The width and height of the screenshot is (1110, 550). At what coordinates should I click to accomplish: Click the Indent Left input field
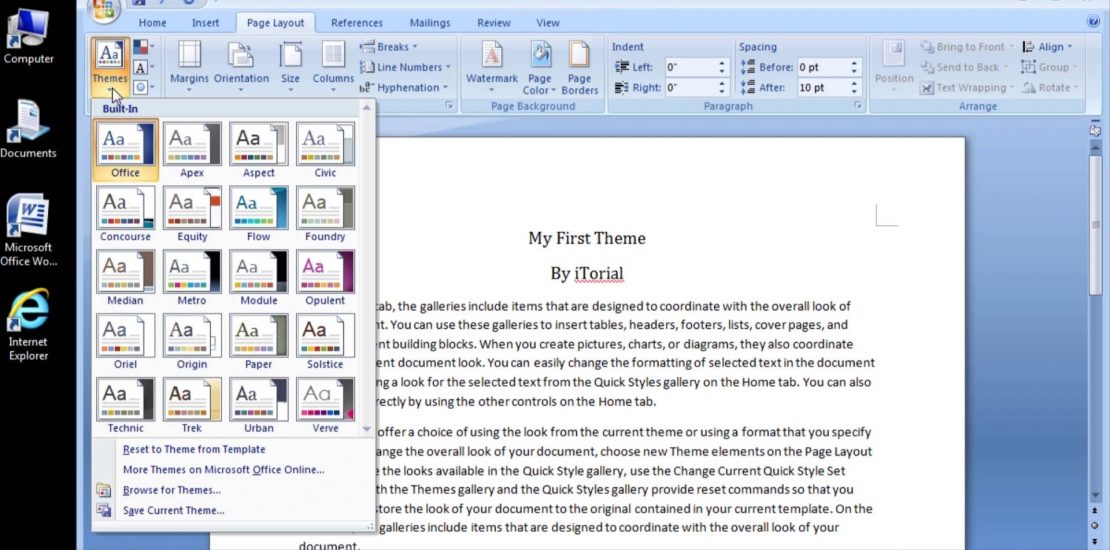click(690, 67)
